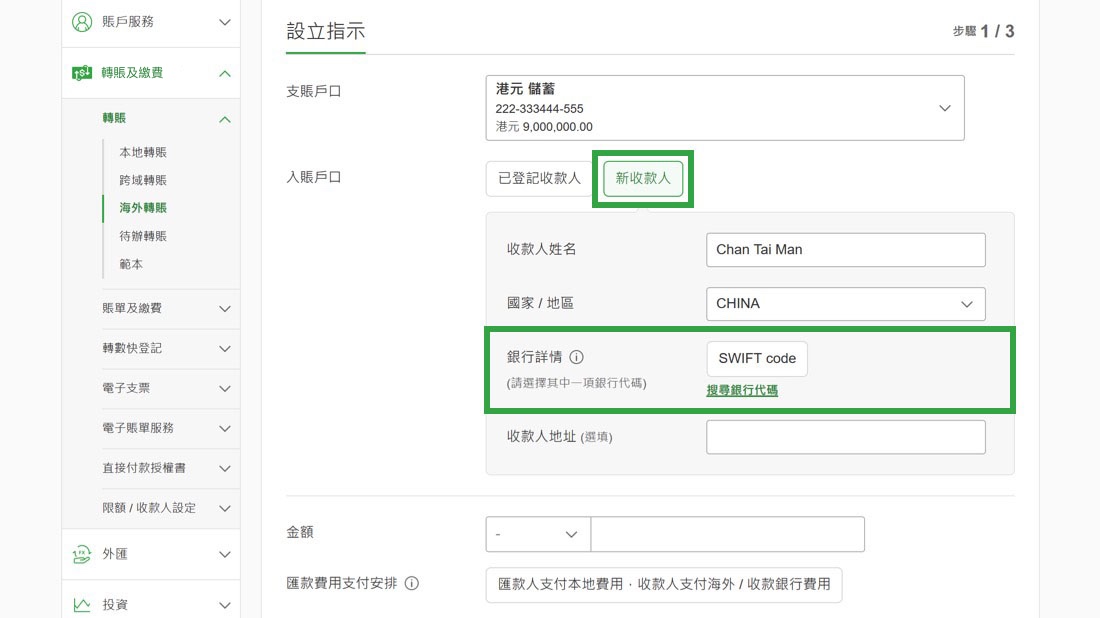Expand 直接付款授權書 chevron
Screen dimensions: 1100x618
click(224, 469)
